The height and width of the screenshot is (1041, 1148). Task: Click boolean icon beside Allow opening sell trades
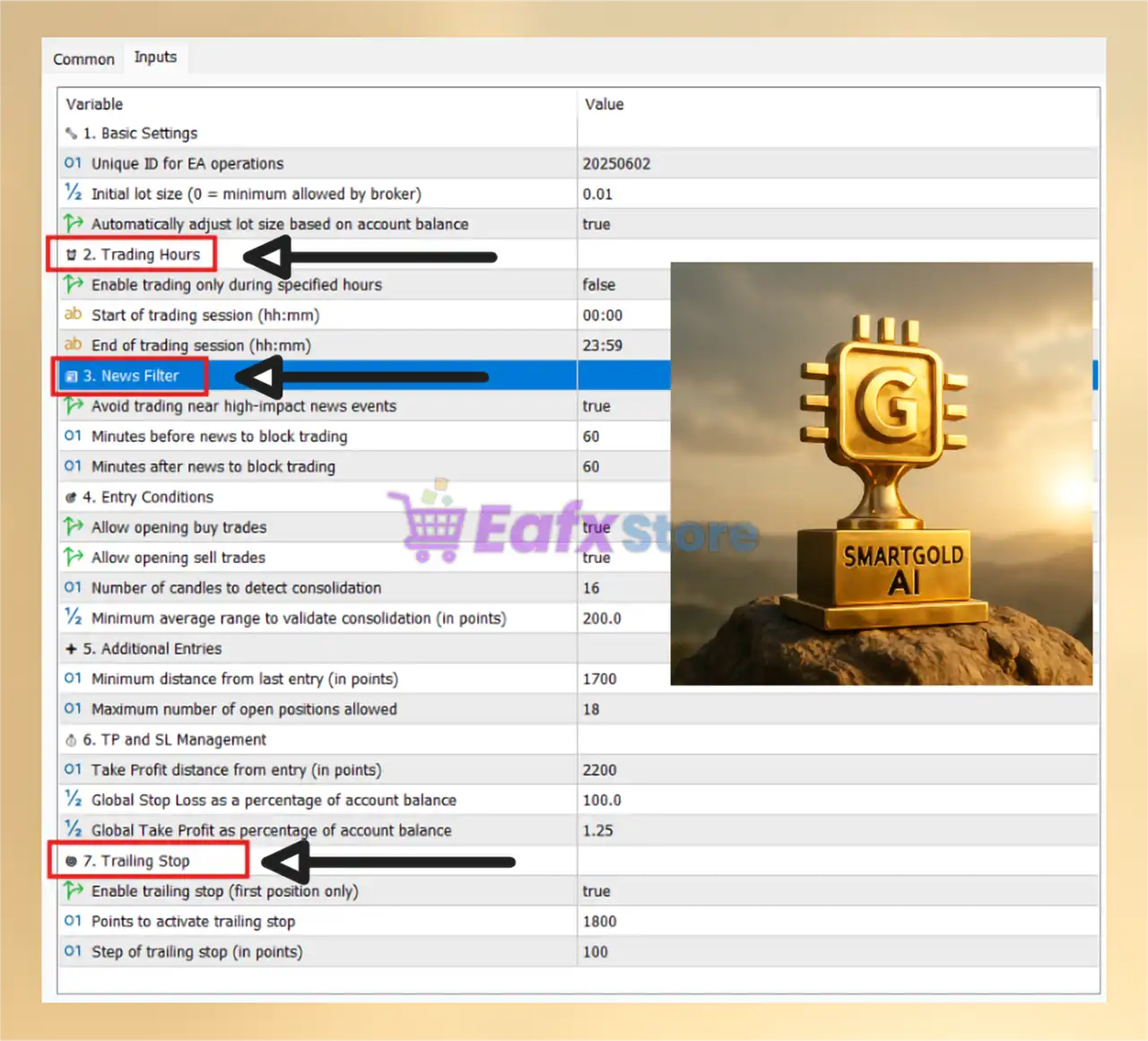73,557
